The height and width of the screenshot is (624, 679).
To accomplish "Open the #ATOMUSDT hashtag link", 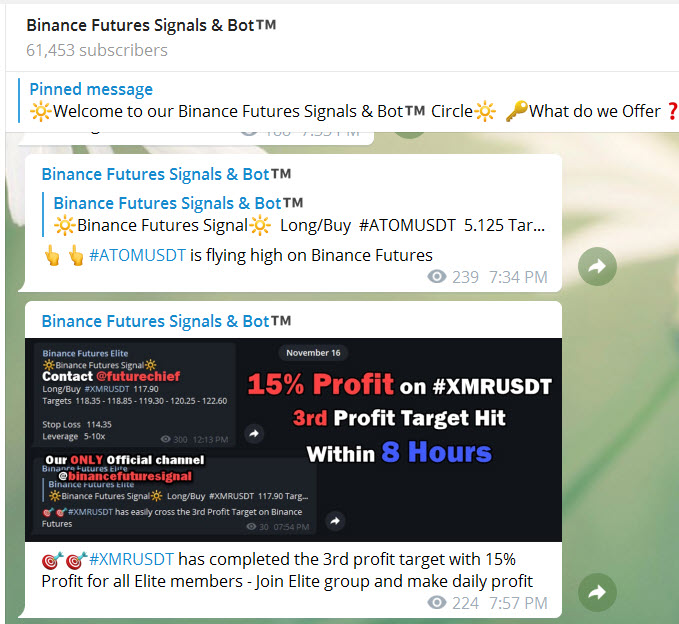I will tap(137, 255).
